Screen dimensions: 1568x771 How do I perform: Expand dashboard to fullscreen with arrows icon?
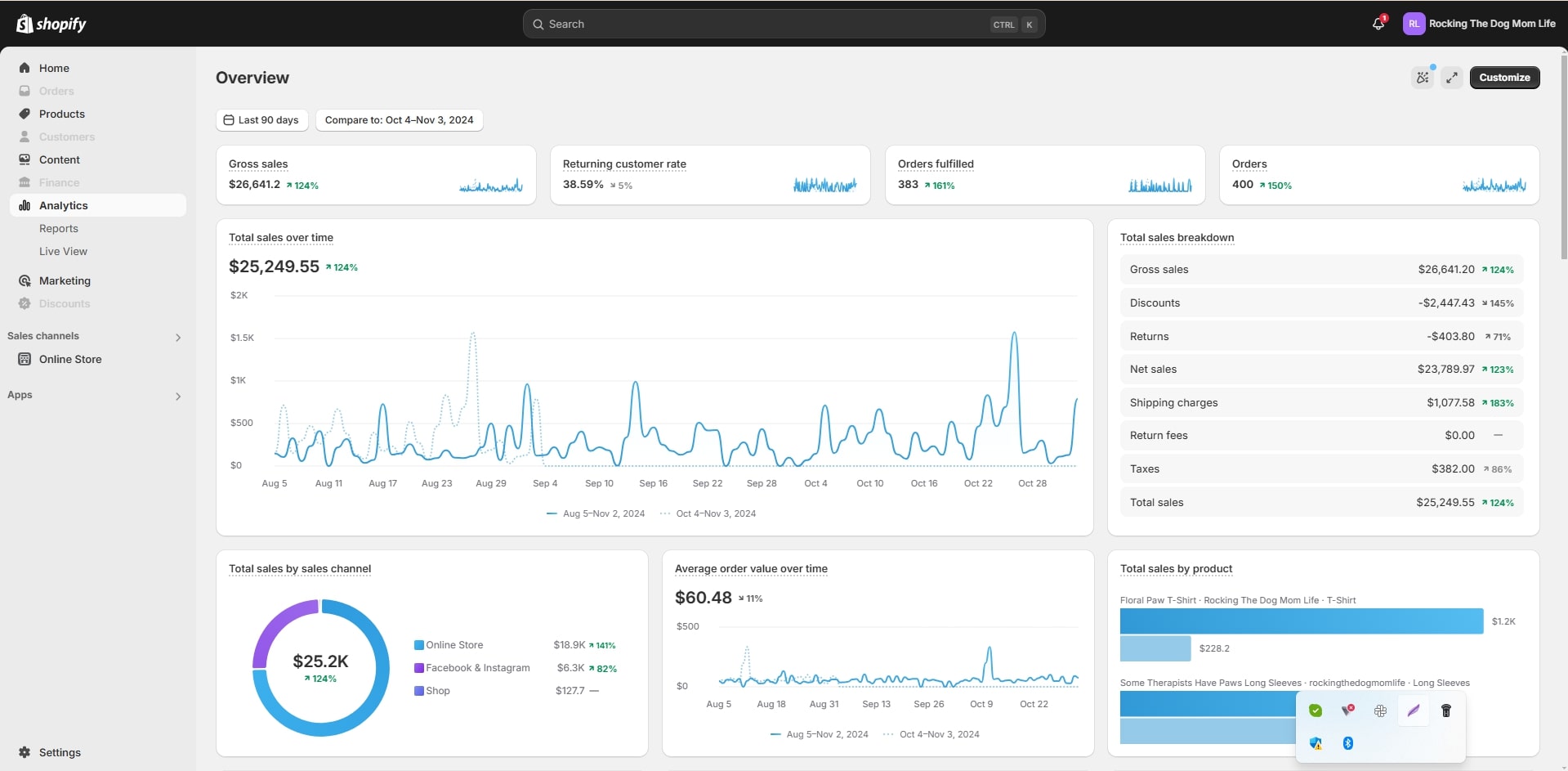pos(1452,78)
